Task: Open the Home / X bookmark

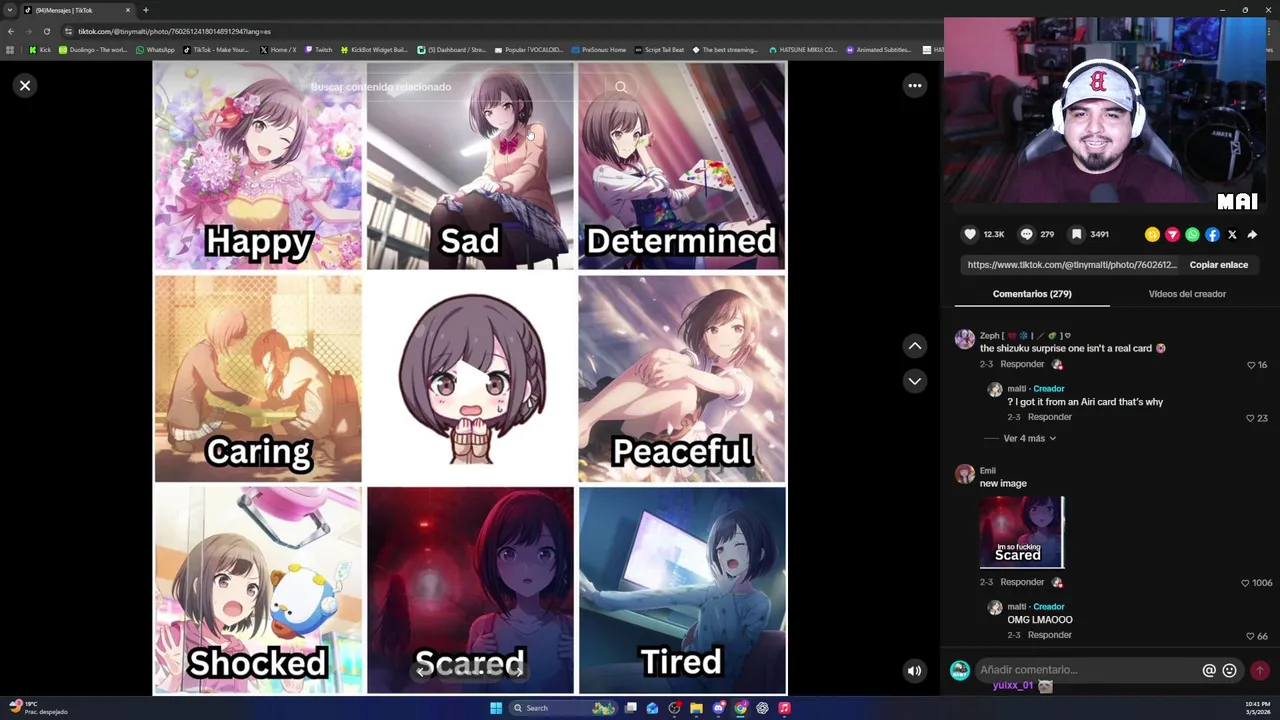Action: click(278, 50)
